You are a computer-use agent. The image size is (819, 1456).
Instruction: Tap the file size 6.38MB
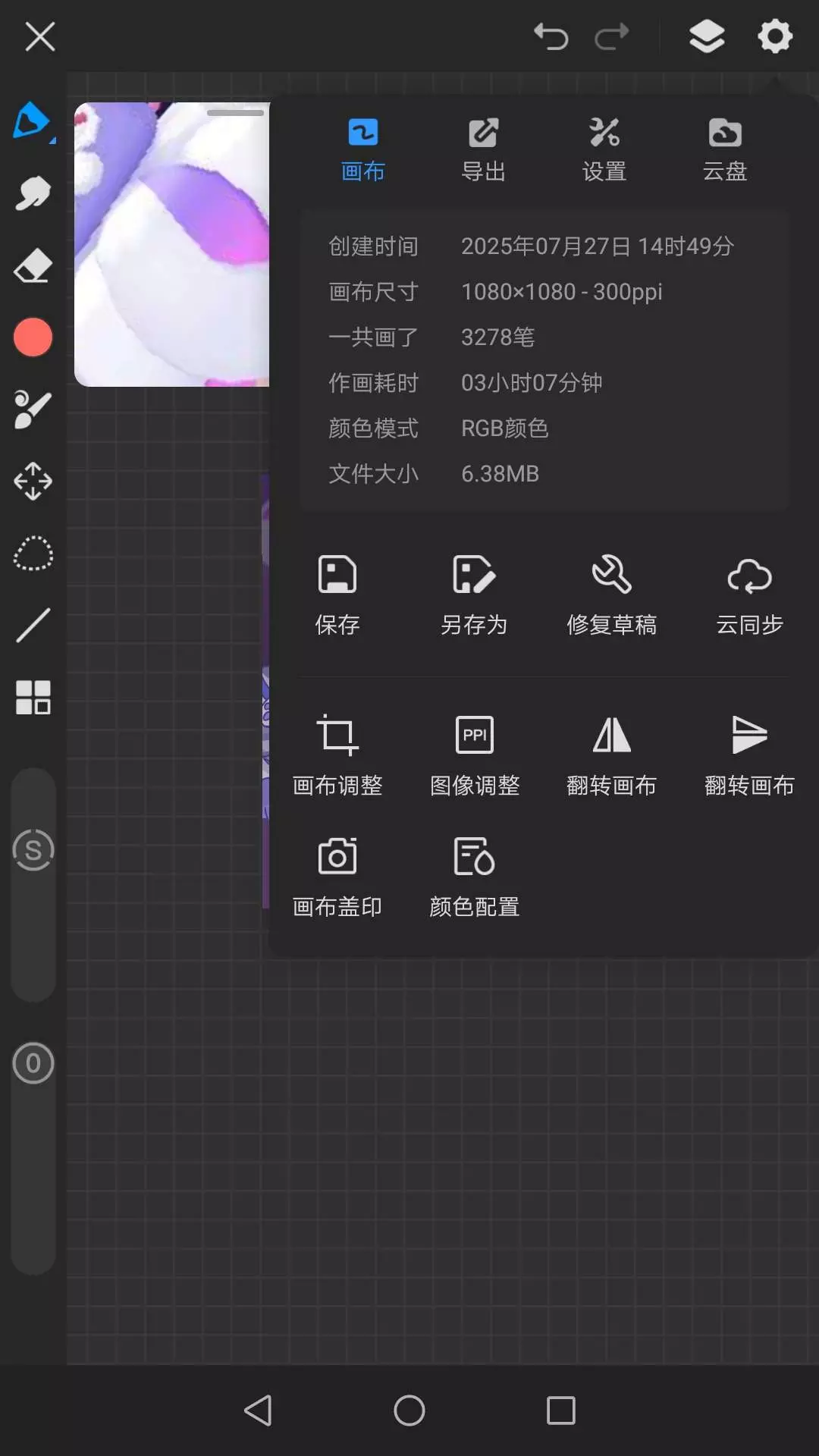(500, 474)
